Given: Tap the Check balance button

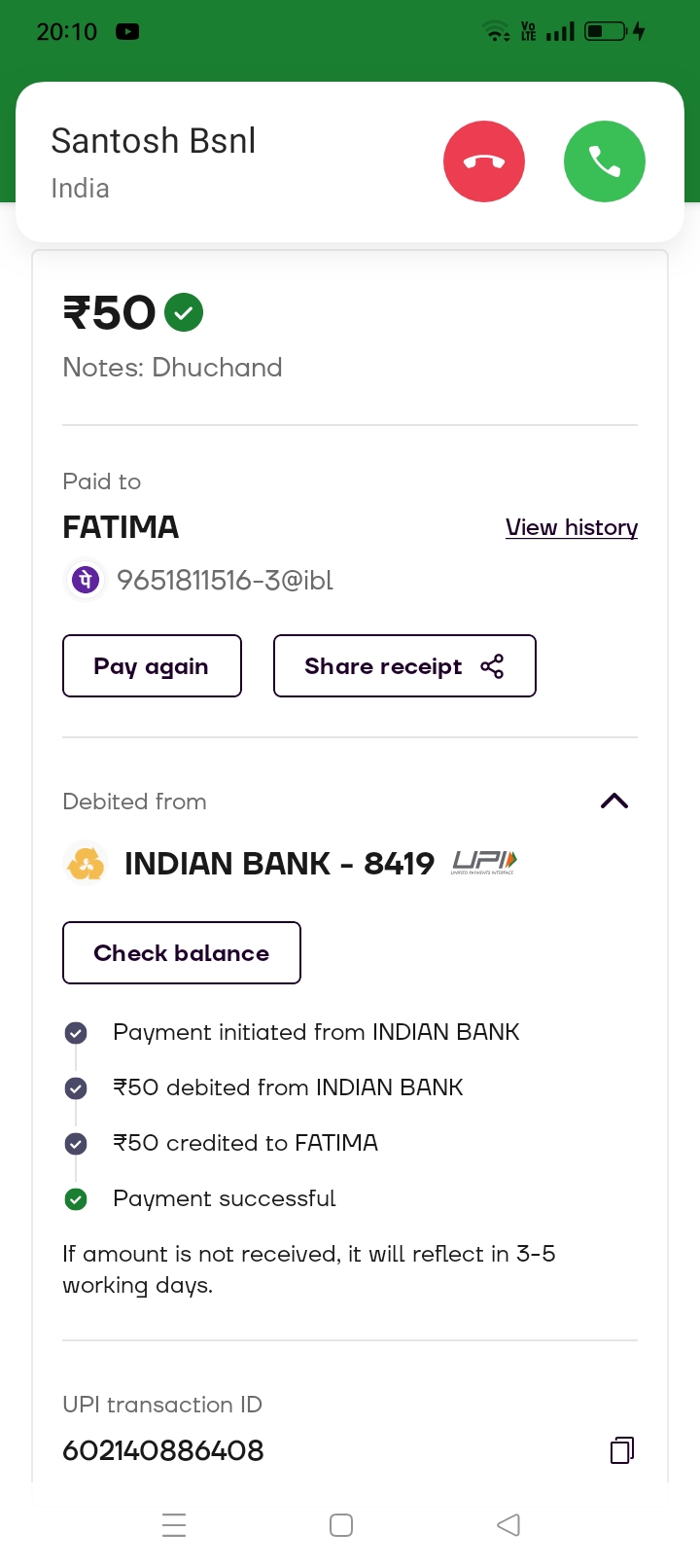Looking at the screenshot, I should 182,953.
